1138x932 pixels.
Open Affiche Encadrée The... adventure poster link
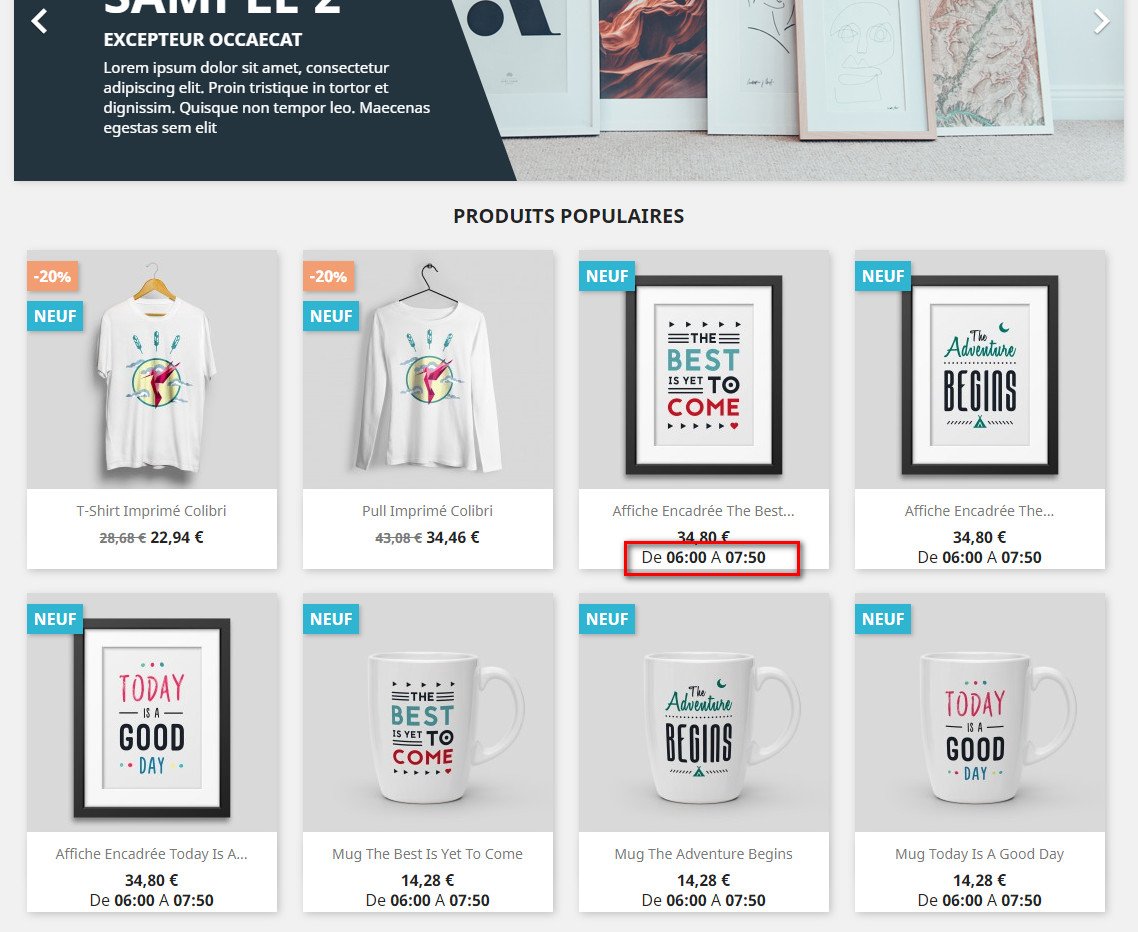click(979, 511)
